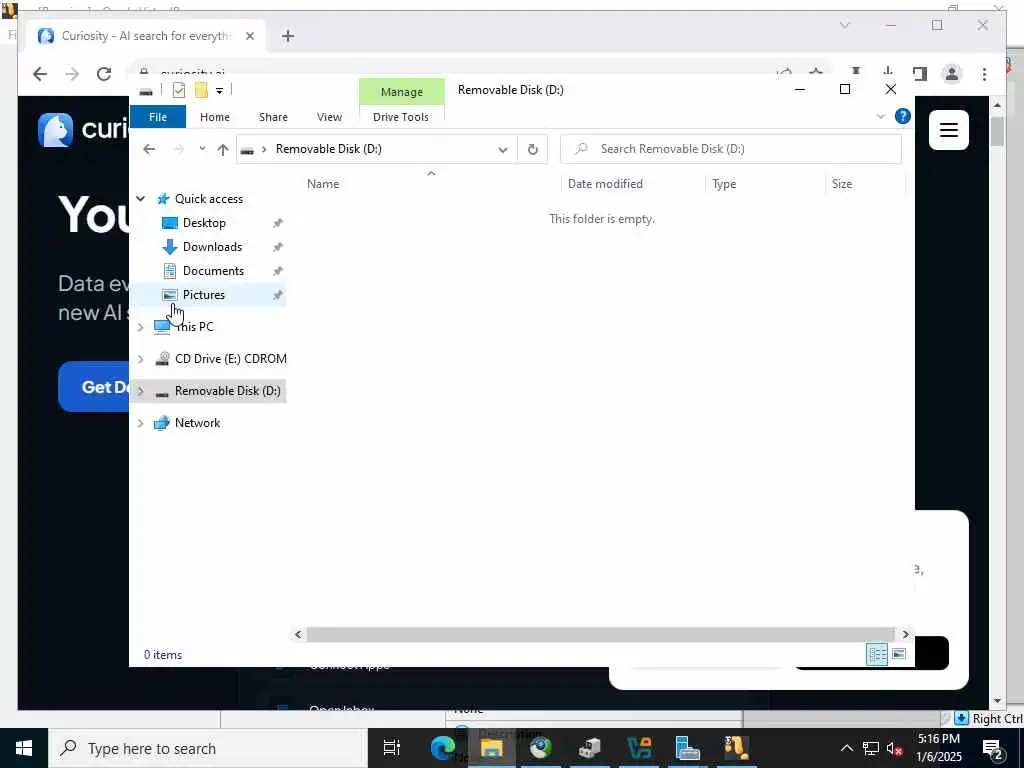Open the recent locations dropdown
Image resolution: width=1024 pixels, height=768 pixels.
pyautogui.click(x=202, y=149)
